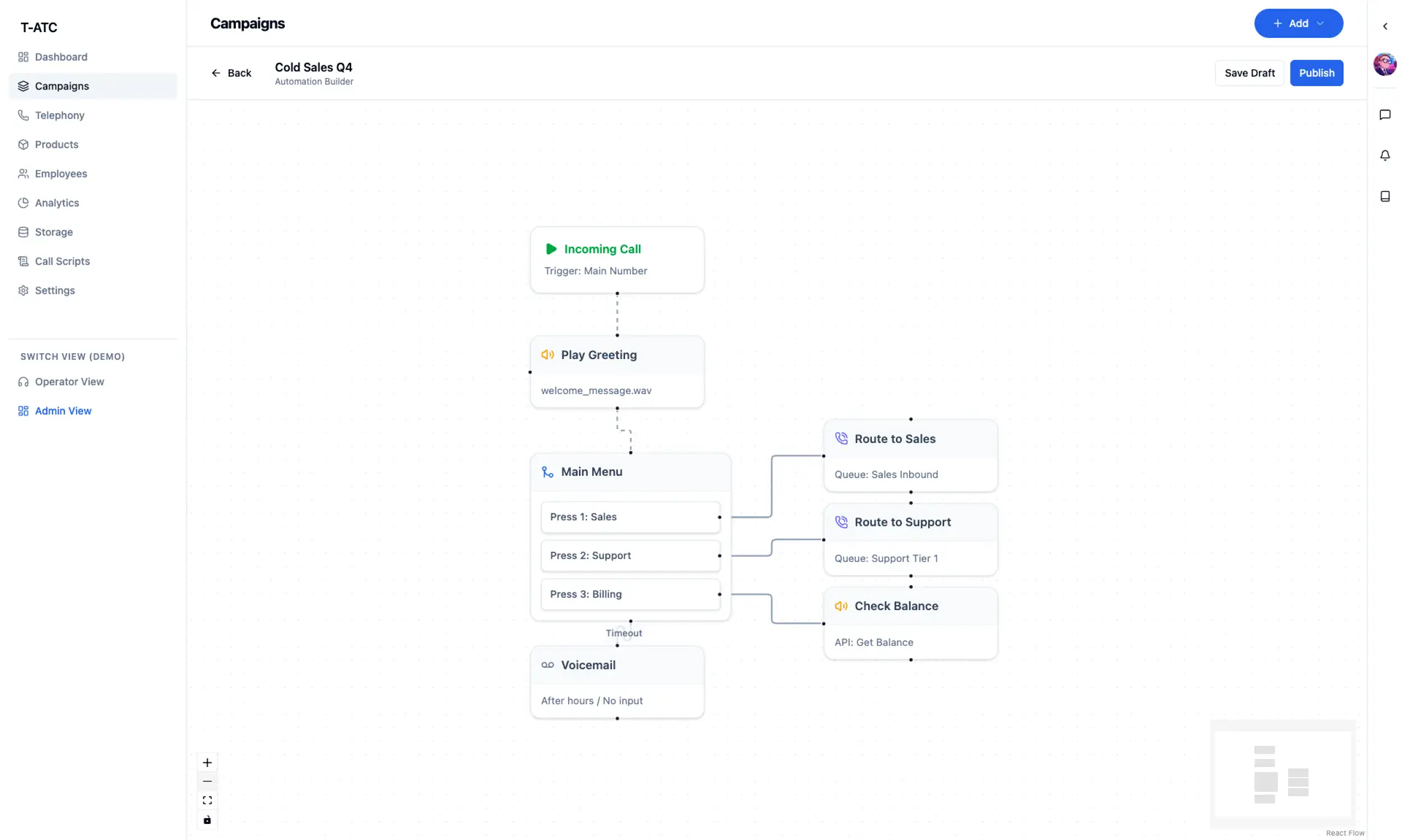Open Settings from the sidebar
This screenshot has height=840, width=1402.
[x=55, y=290]
